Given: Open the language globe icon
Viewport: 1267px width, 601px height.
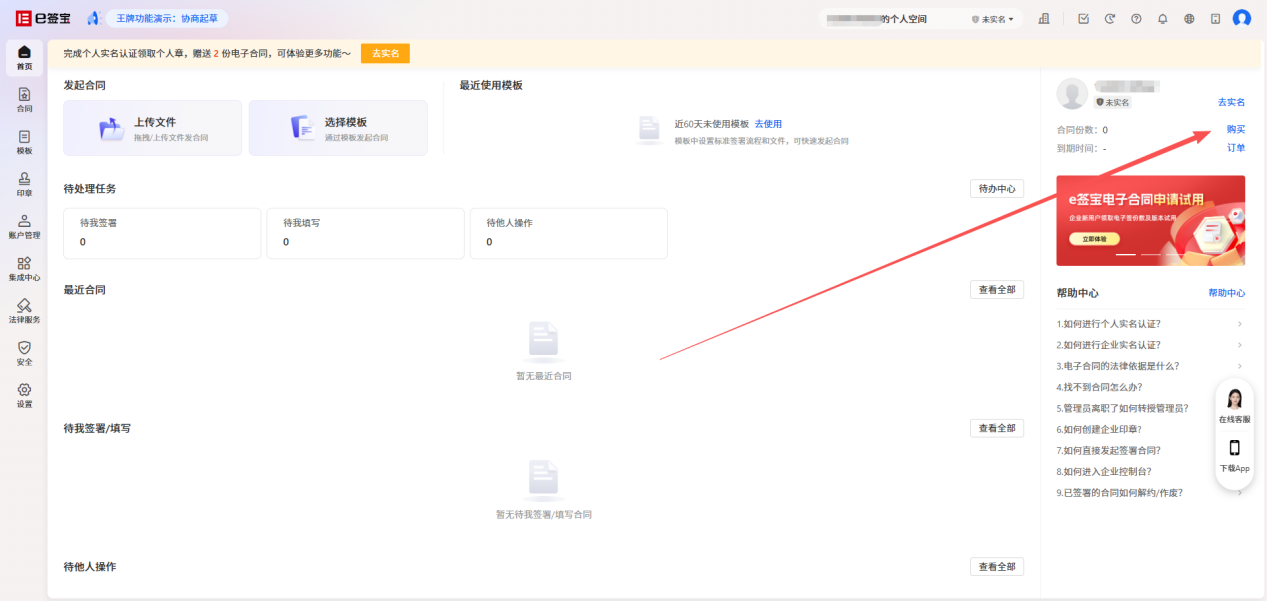Looking at the screenshot, I should (1189, 19).
